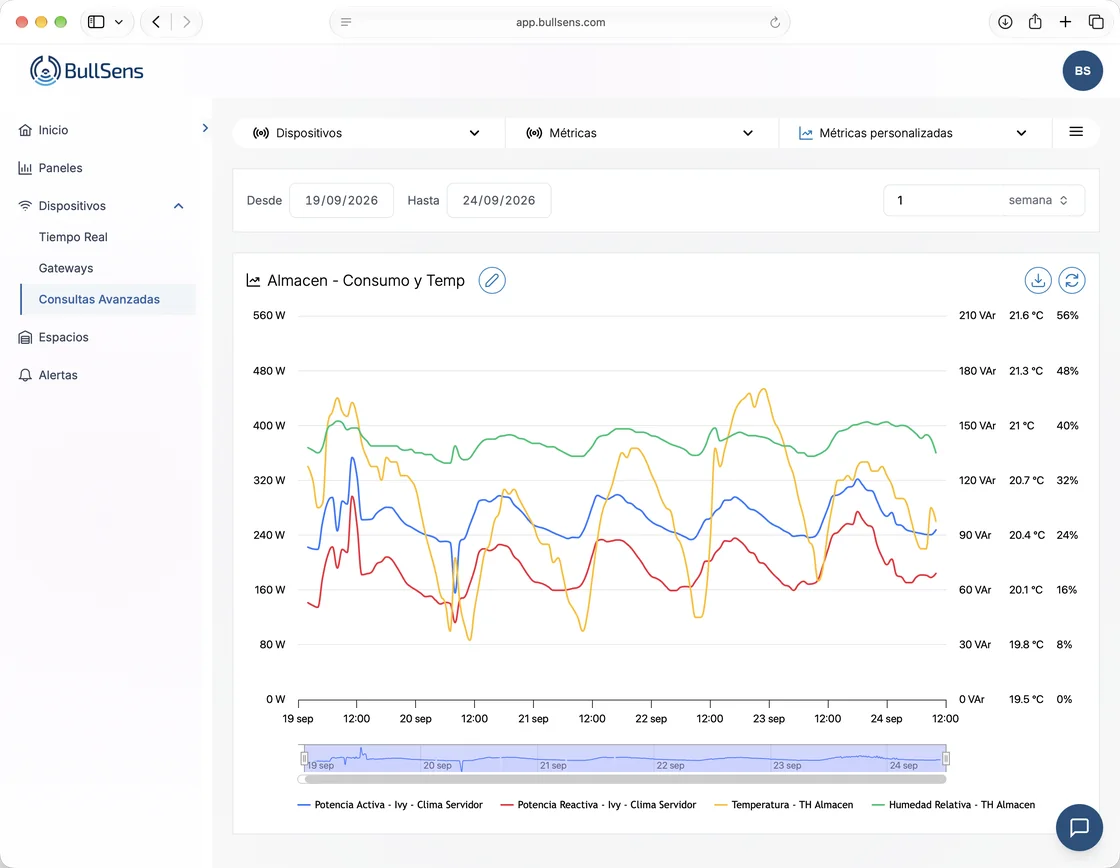Open the chat support bubble
The image size is (1120, 868).
[x=1079, y=827]
